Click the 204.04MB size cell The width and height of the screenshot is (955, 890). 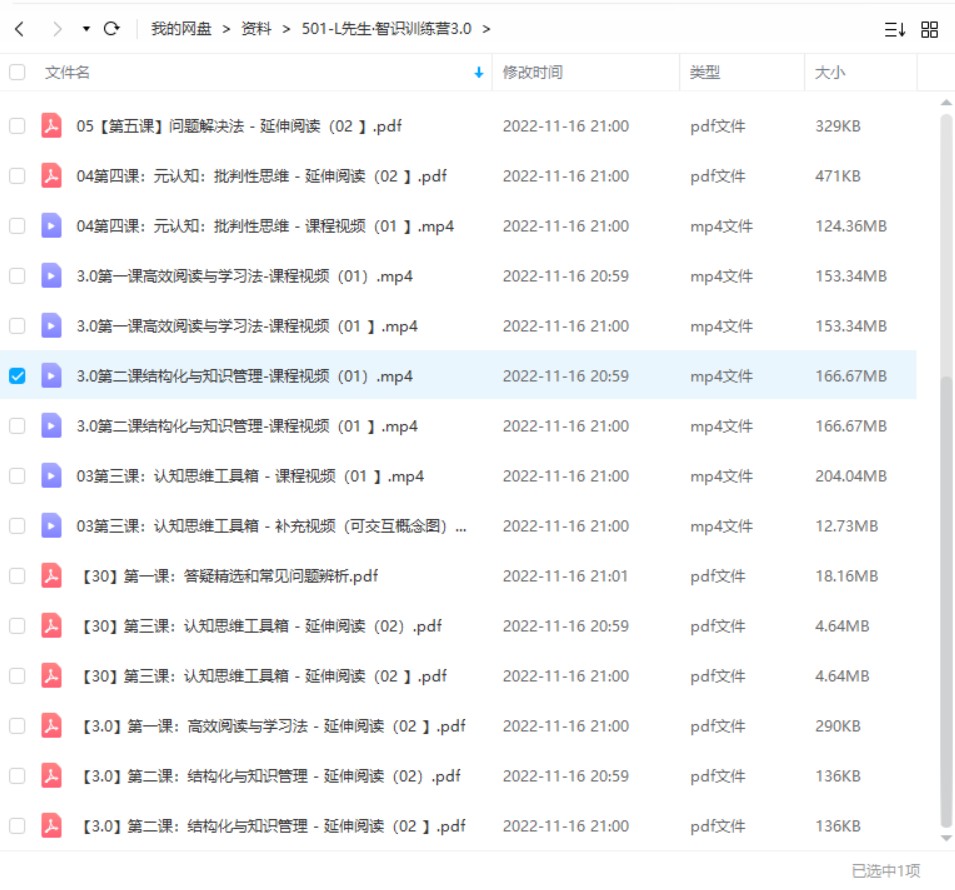click(x=851, y=476)
